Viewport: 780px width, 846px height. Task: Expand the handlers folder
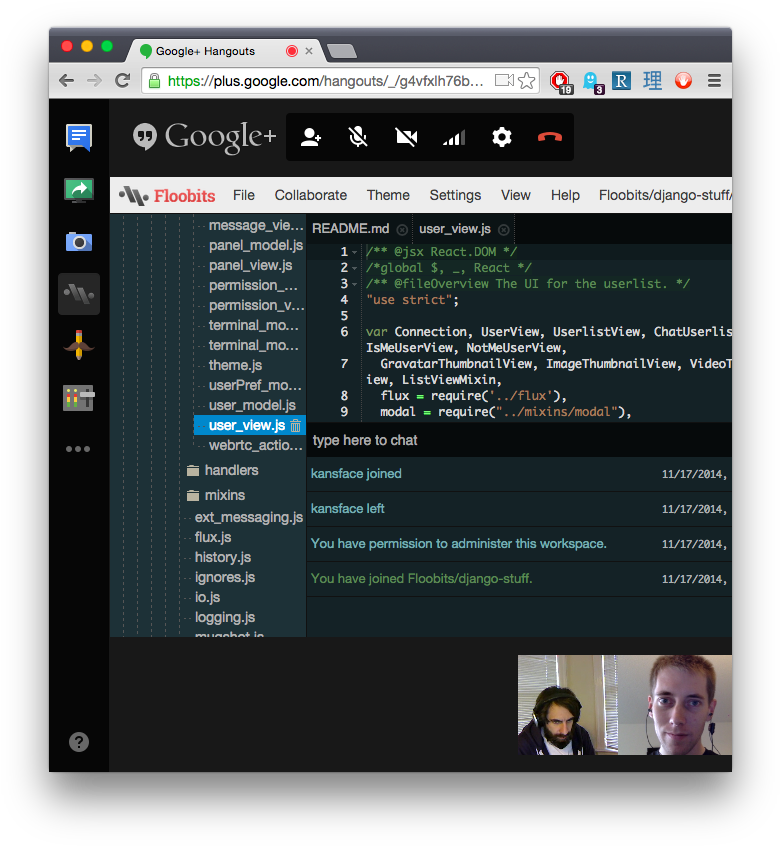click(223, 470)
